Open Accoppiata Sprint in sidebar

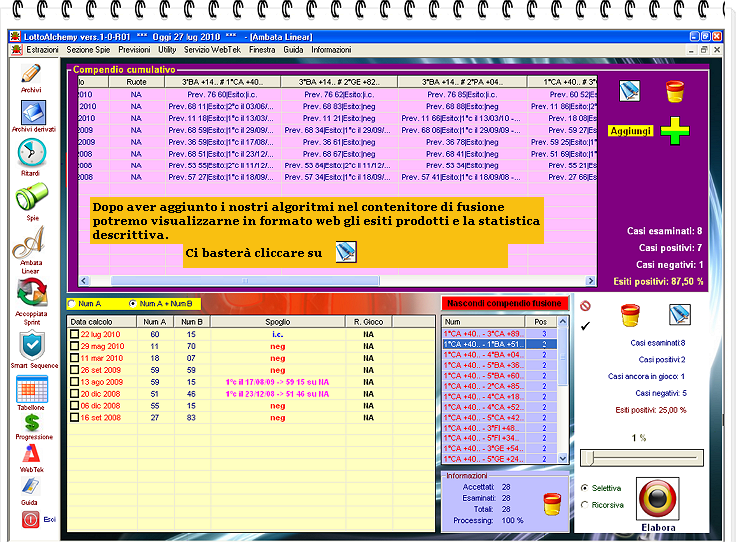click(x=32, y=293)
